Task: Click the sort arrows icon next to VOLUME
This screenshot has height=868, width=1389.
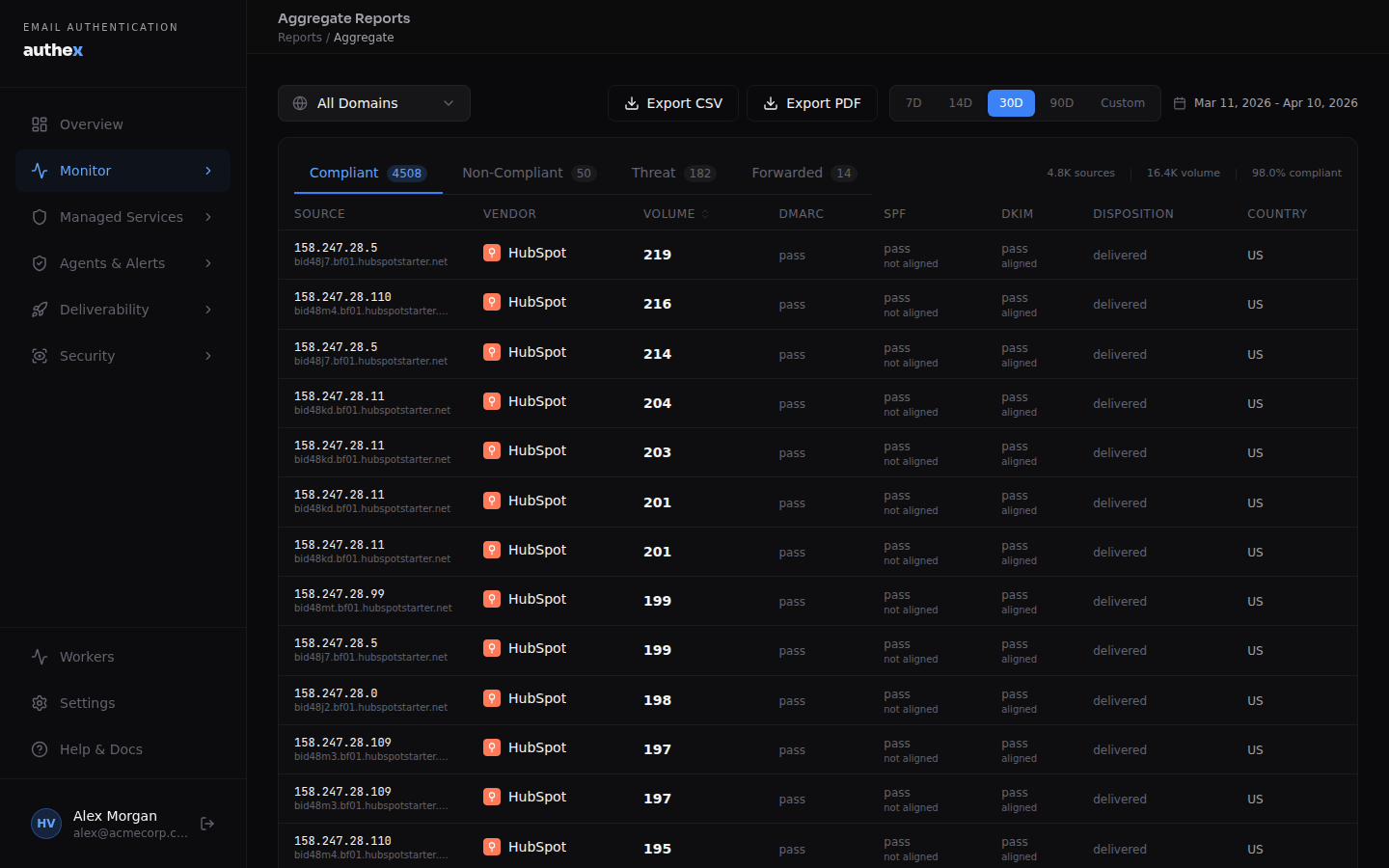Action: 705,214
